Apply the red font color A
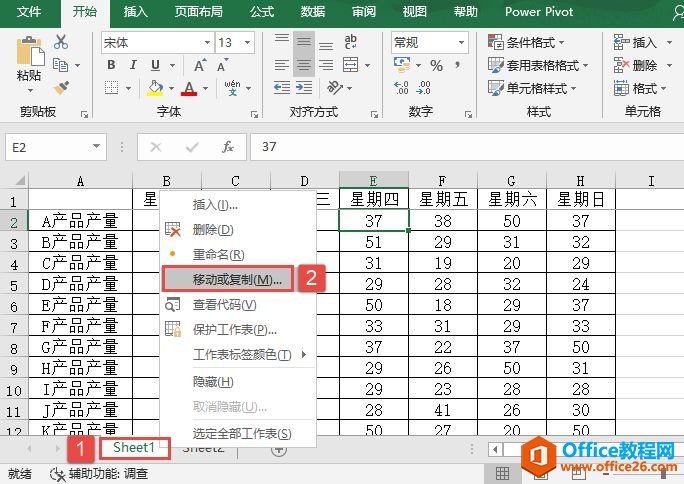The width and height of the screenshot is (684, 484). click(x=189, y=88)
